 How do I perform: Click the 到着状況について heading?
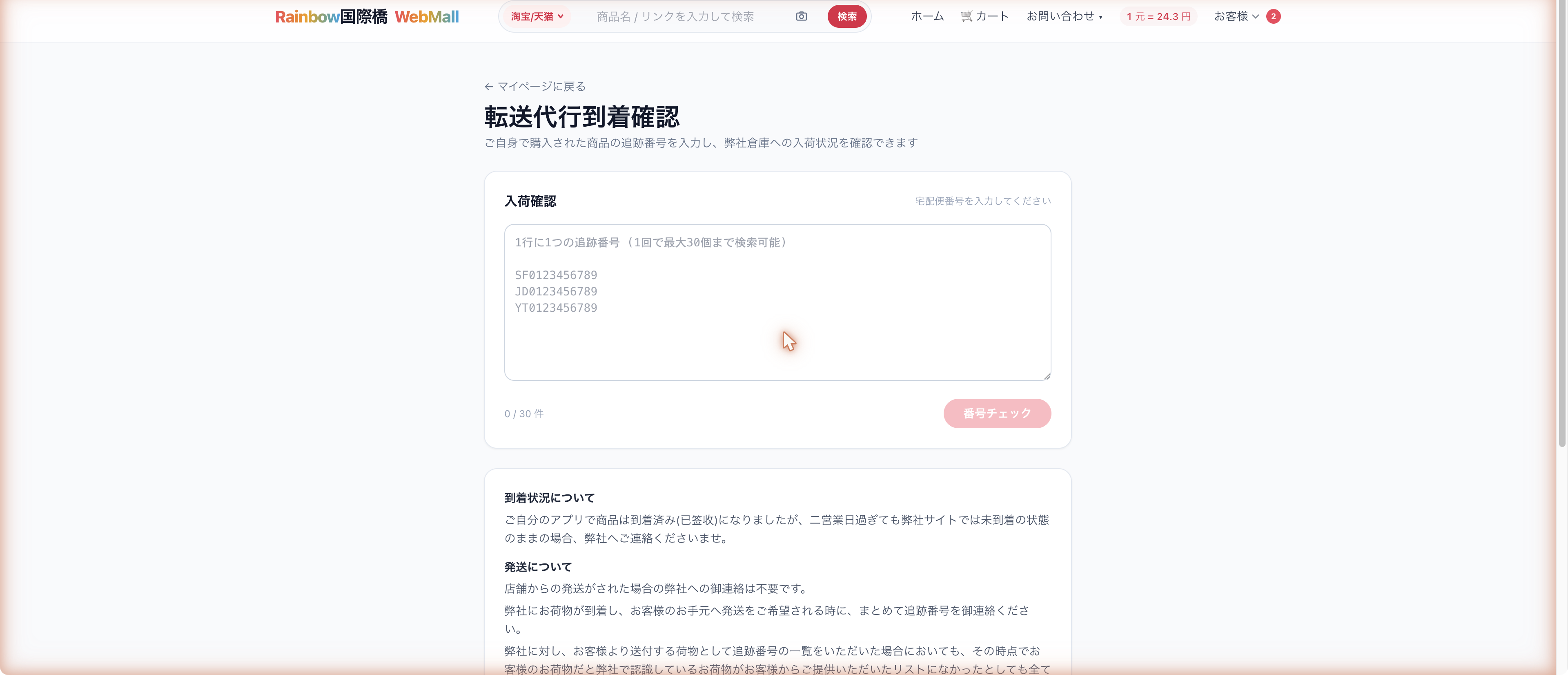click(549, 498)
